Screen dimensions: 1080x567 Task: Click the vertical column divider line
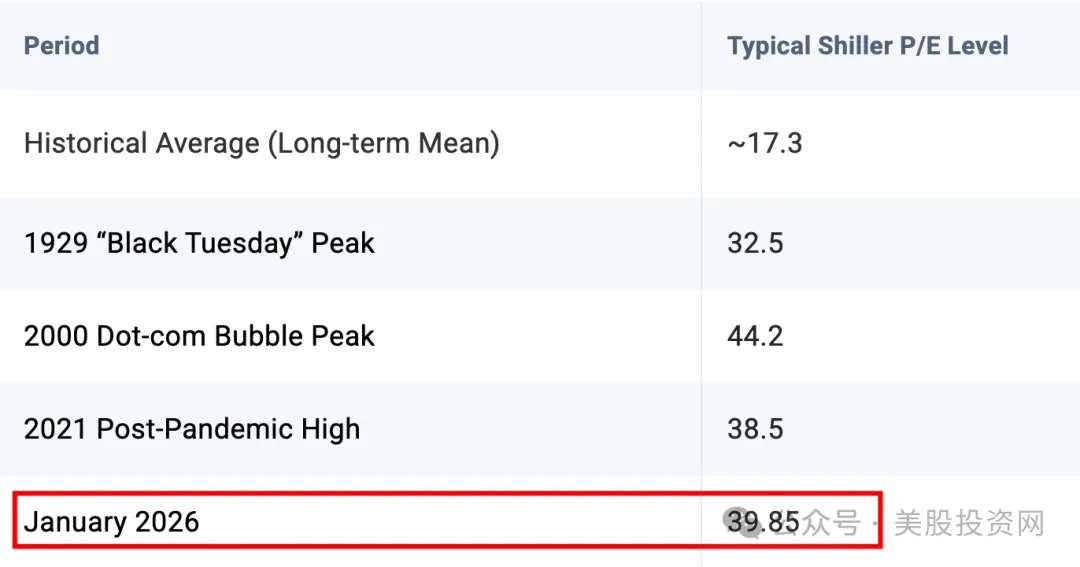(701, 283)
